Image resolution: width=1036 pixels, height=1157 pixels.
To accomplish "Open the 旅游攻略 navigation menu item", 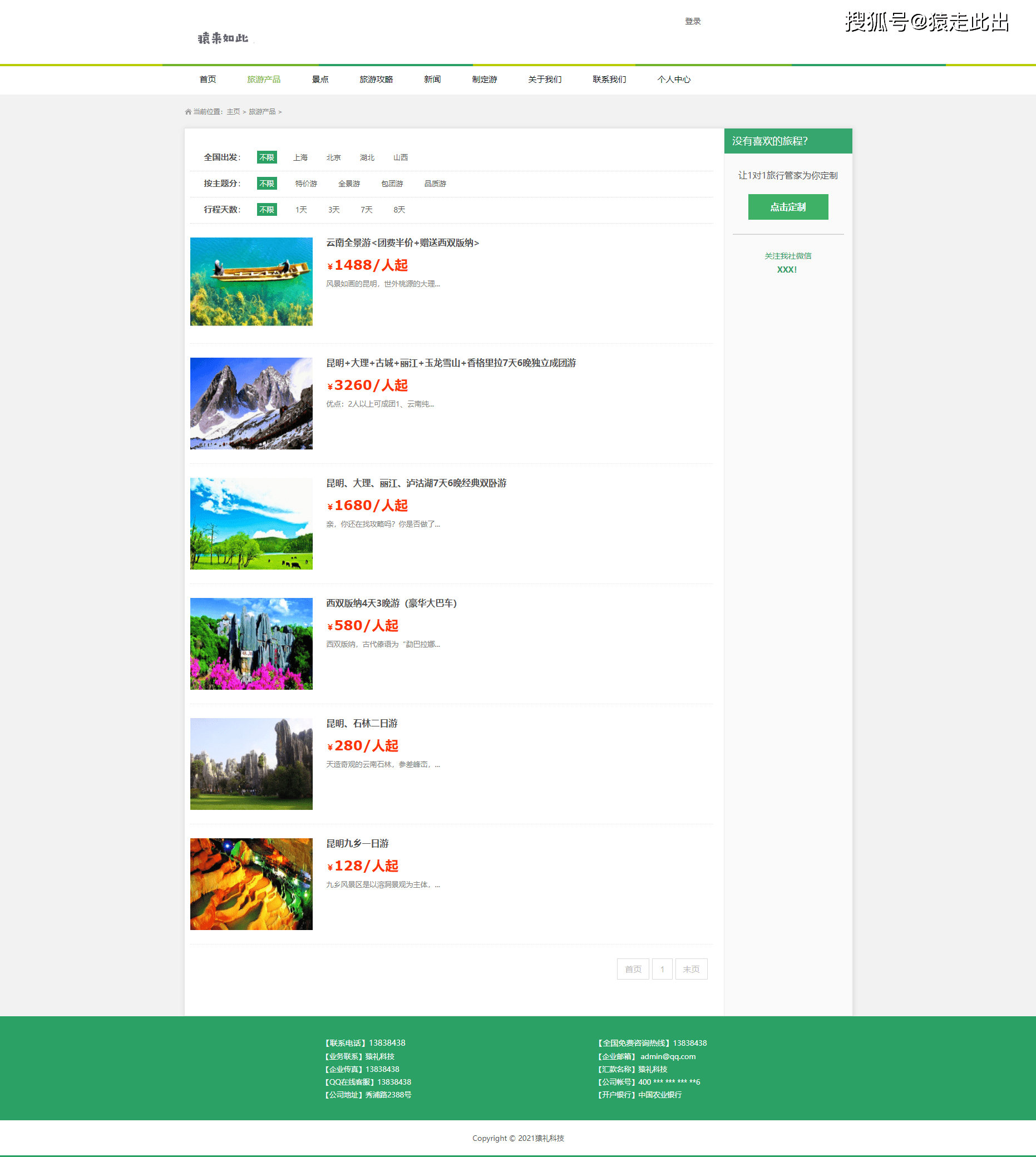I will point(376,80).
